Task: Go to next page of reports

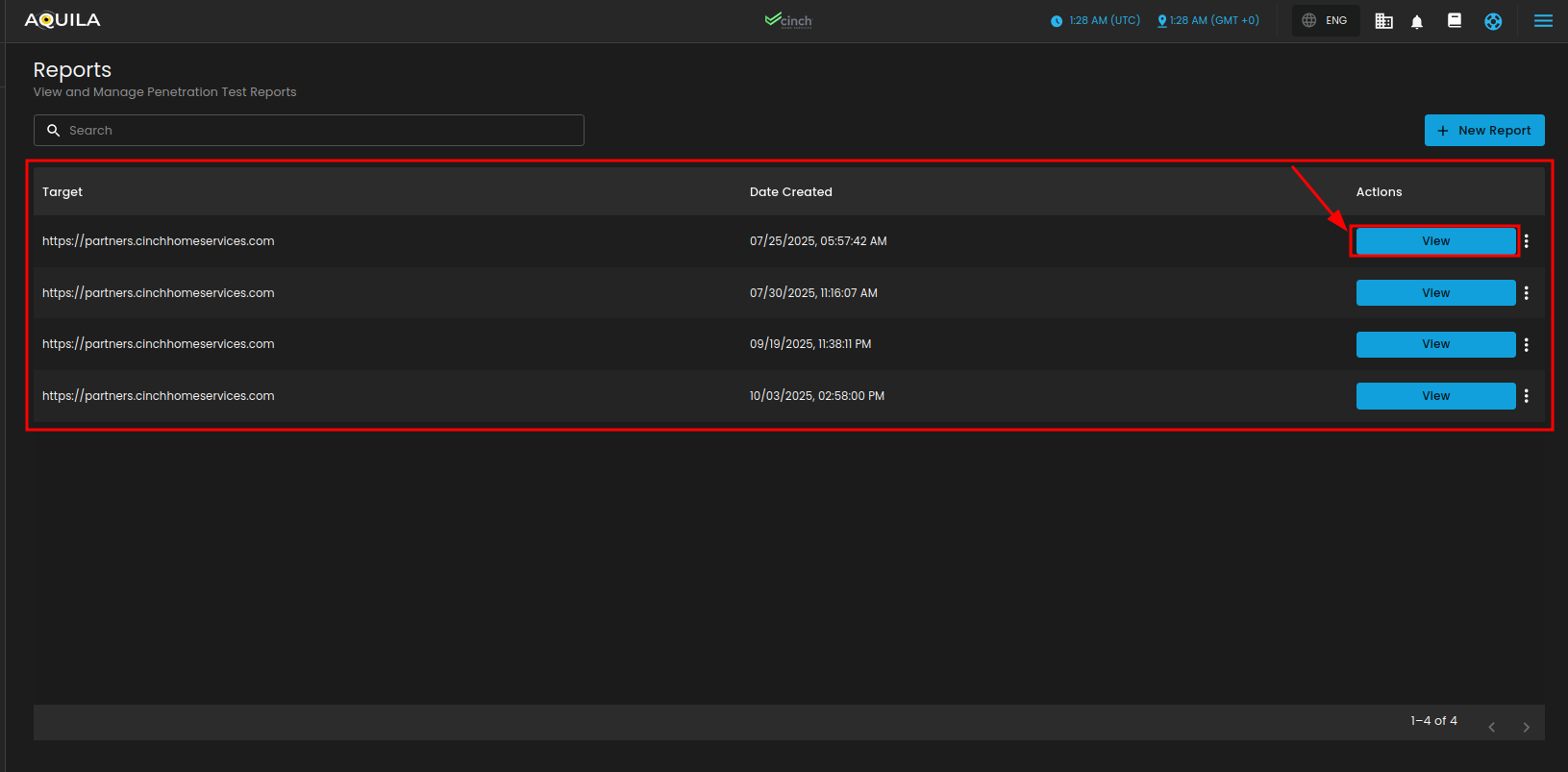Action: click(x=1526, y=727)
